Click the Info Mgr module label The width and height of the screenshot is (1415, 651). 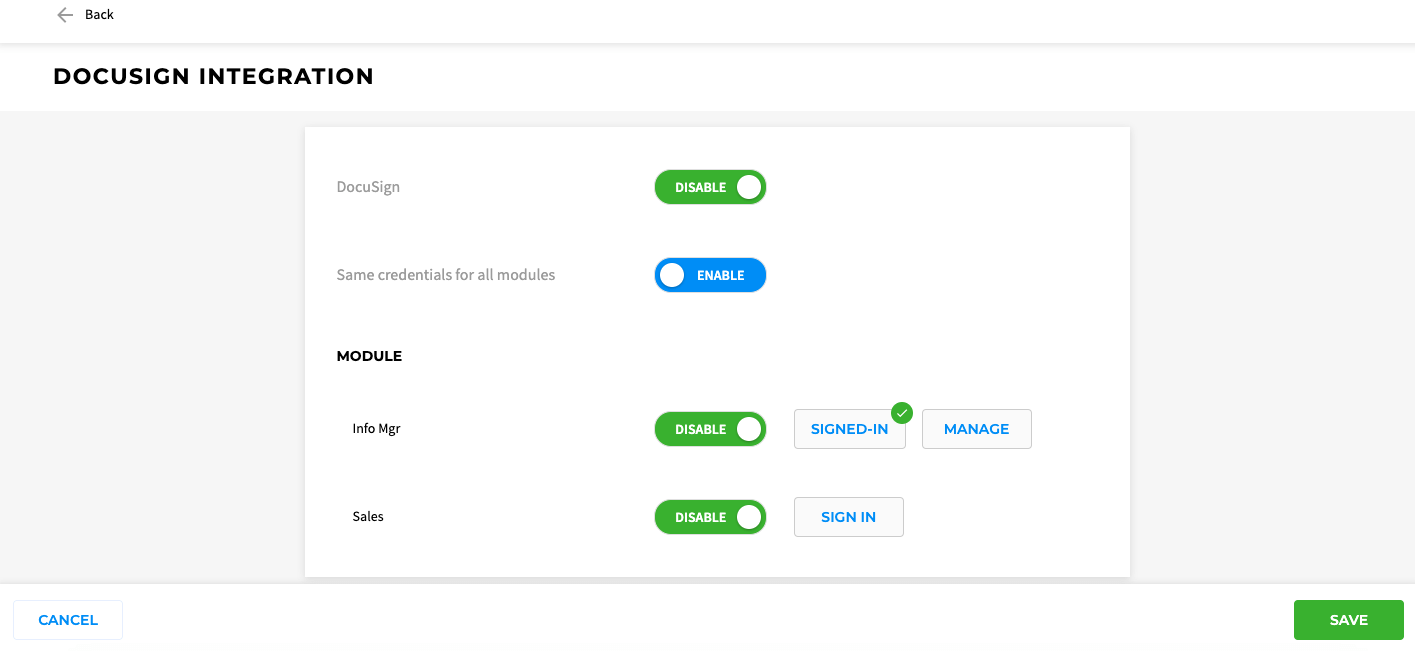point(376,429)
